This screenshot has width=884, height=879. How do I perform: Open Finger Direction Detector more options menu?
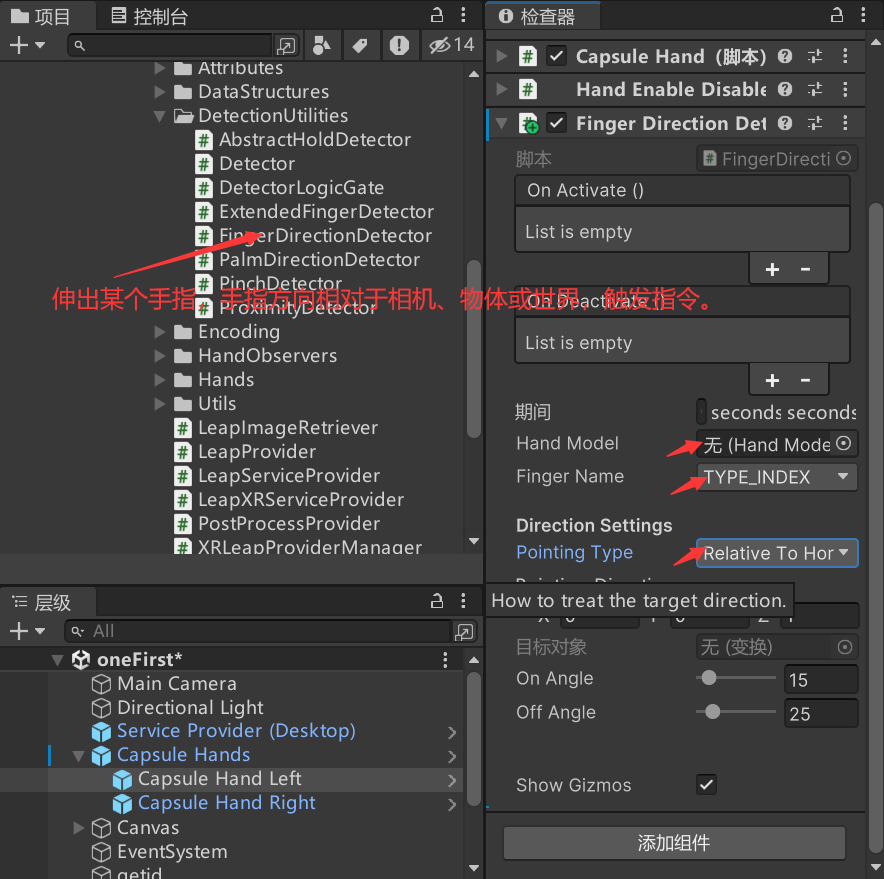(843, 123)
